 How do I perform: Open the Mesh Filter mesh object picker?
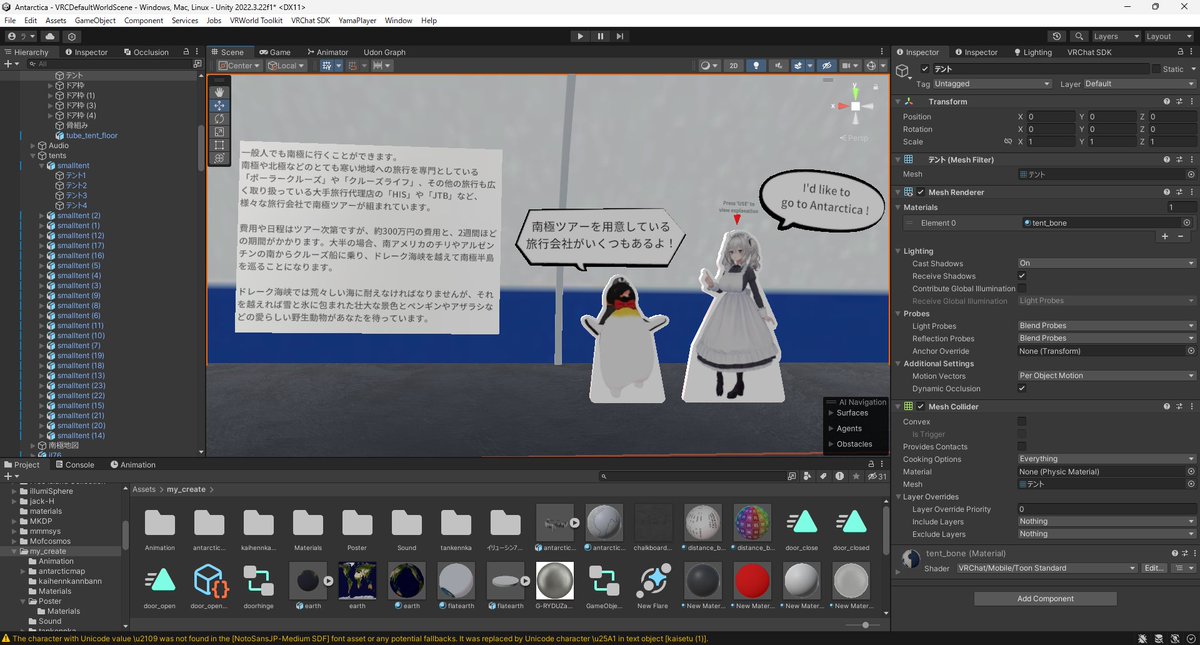pyautogui.click(x=1190, y=174)
